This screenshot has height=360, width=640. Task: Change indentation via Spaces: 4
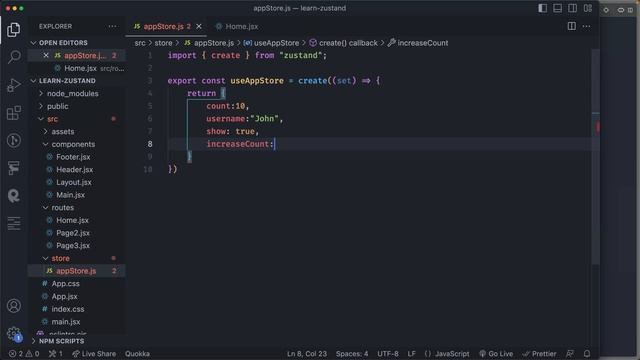click(352, 354)
